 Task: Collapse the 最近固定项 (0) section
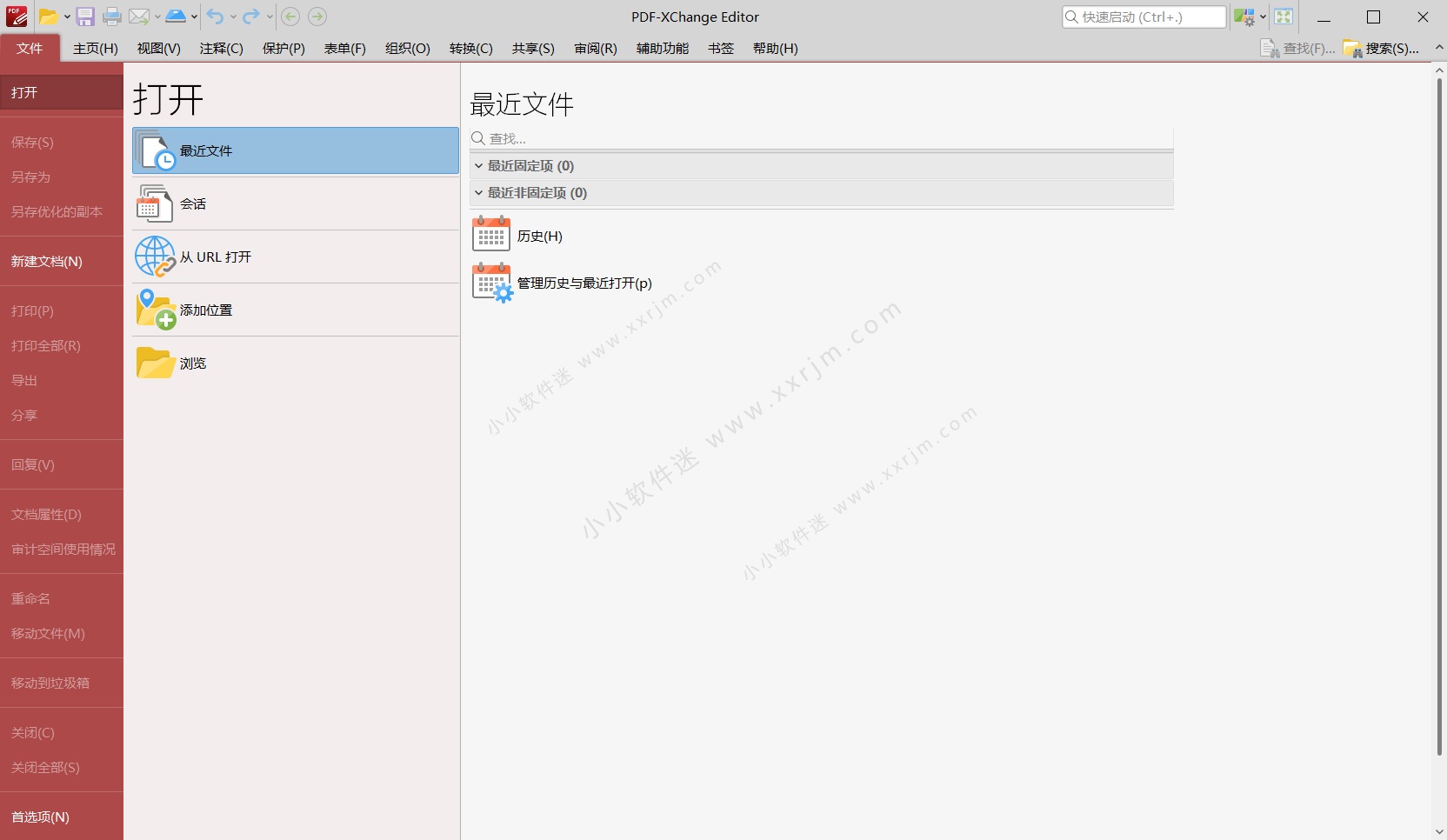(478, 166)
